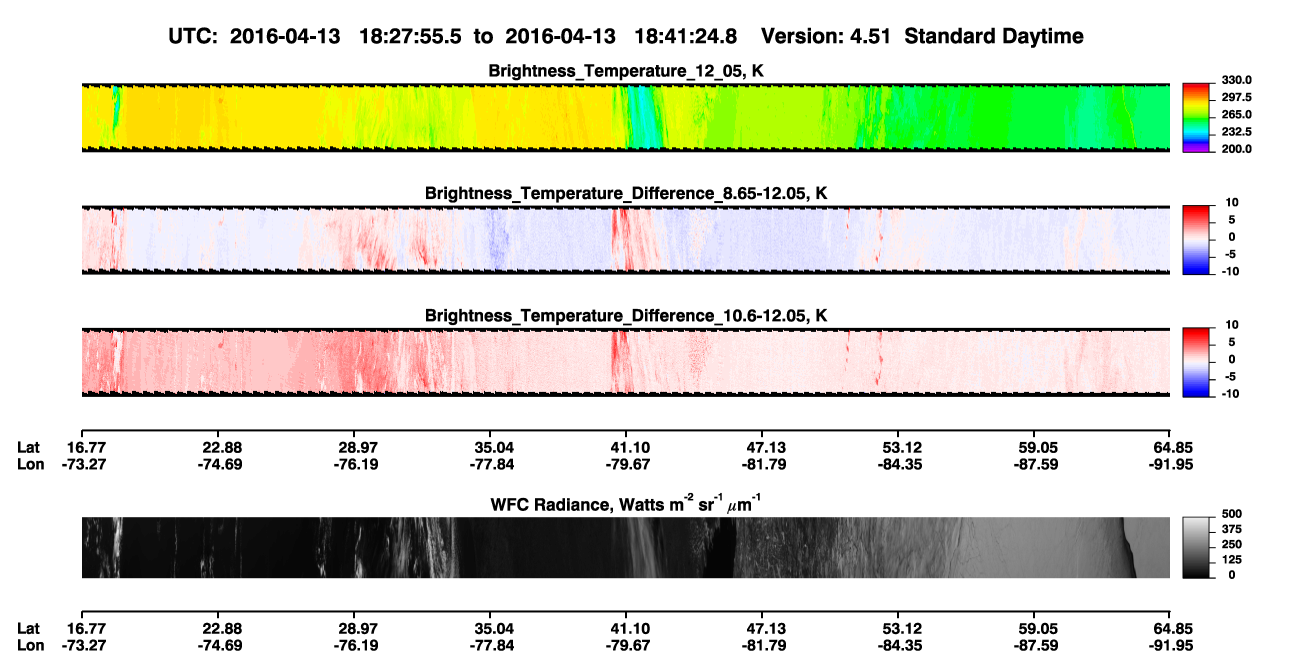1300x667 pixels.
Task: Click the 8.65-12.05 difference image strip
Action: point(626,239)
